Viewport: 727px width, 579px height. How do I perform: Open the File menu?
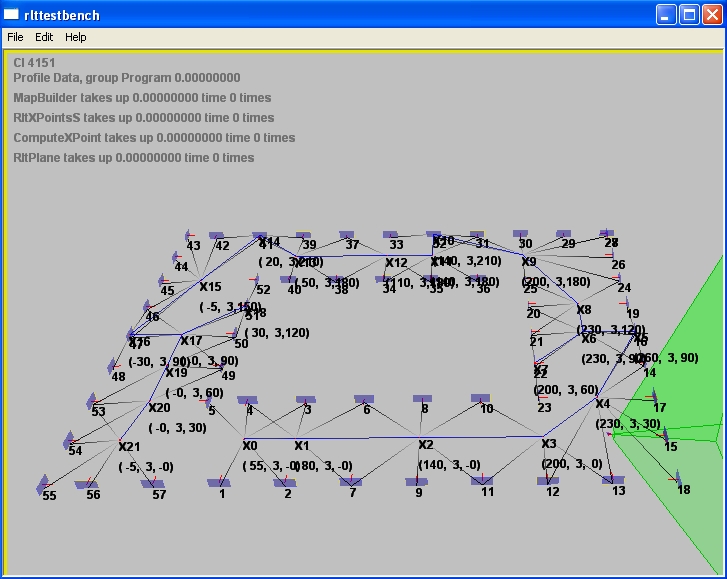[x=15, y=37]
